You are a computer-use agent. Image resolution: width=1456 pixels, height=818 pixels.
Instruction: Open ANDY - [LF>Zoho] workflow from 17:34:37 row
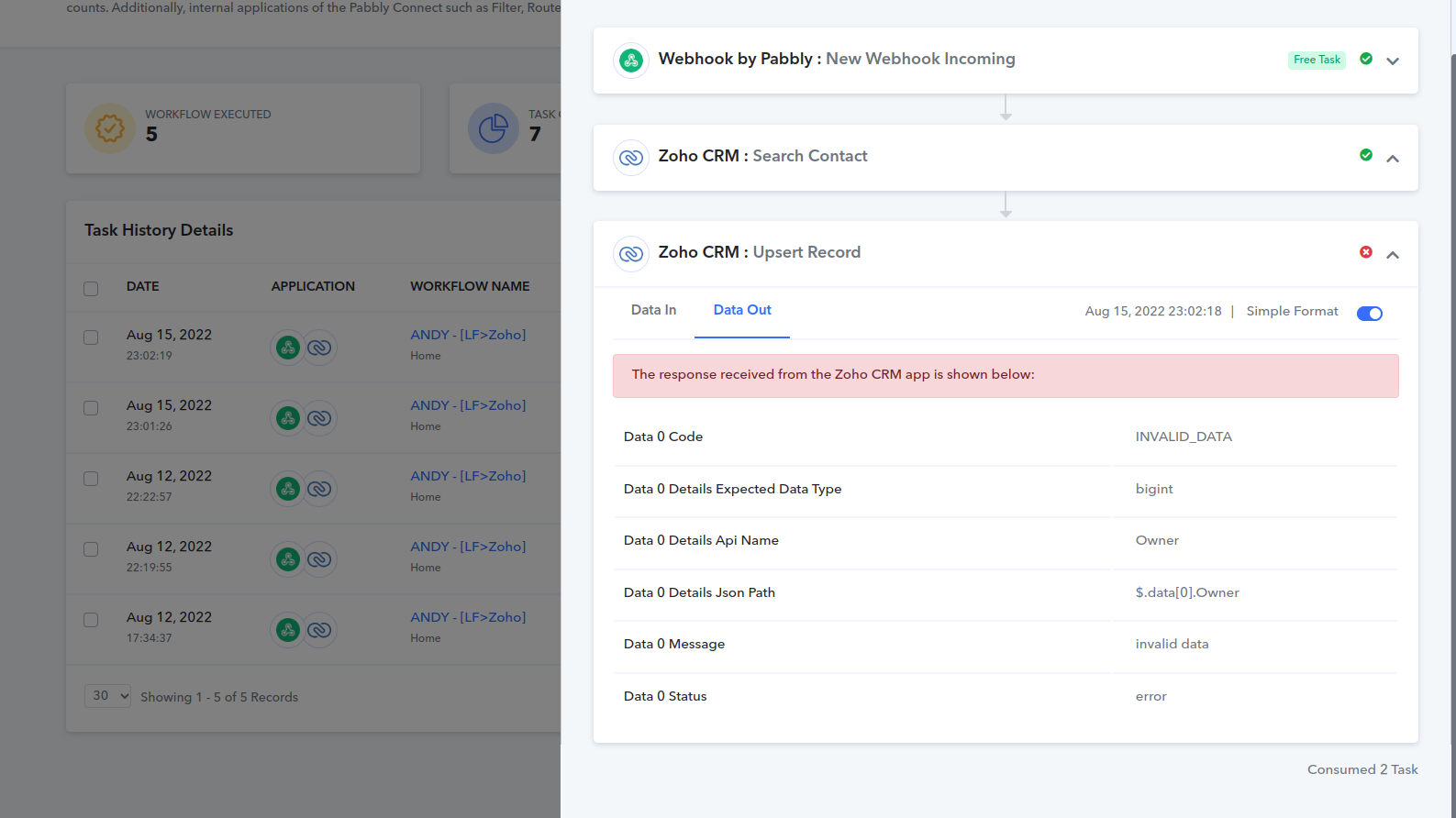point(468,617)
